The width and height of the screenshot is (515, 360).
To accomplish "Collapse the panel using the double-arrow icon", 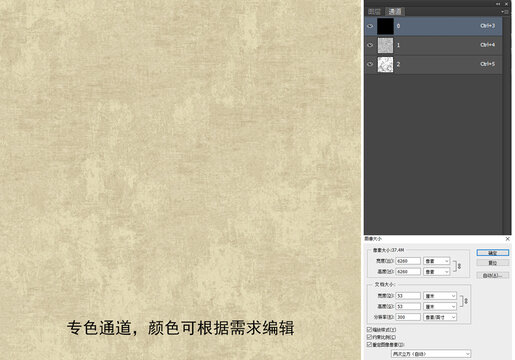I will (498, 4).
